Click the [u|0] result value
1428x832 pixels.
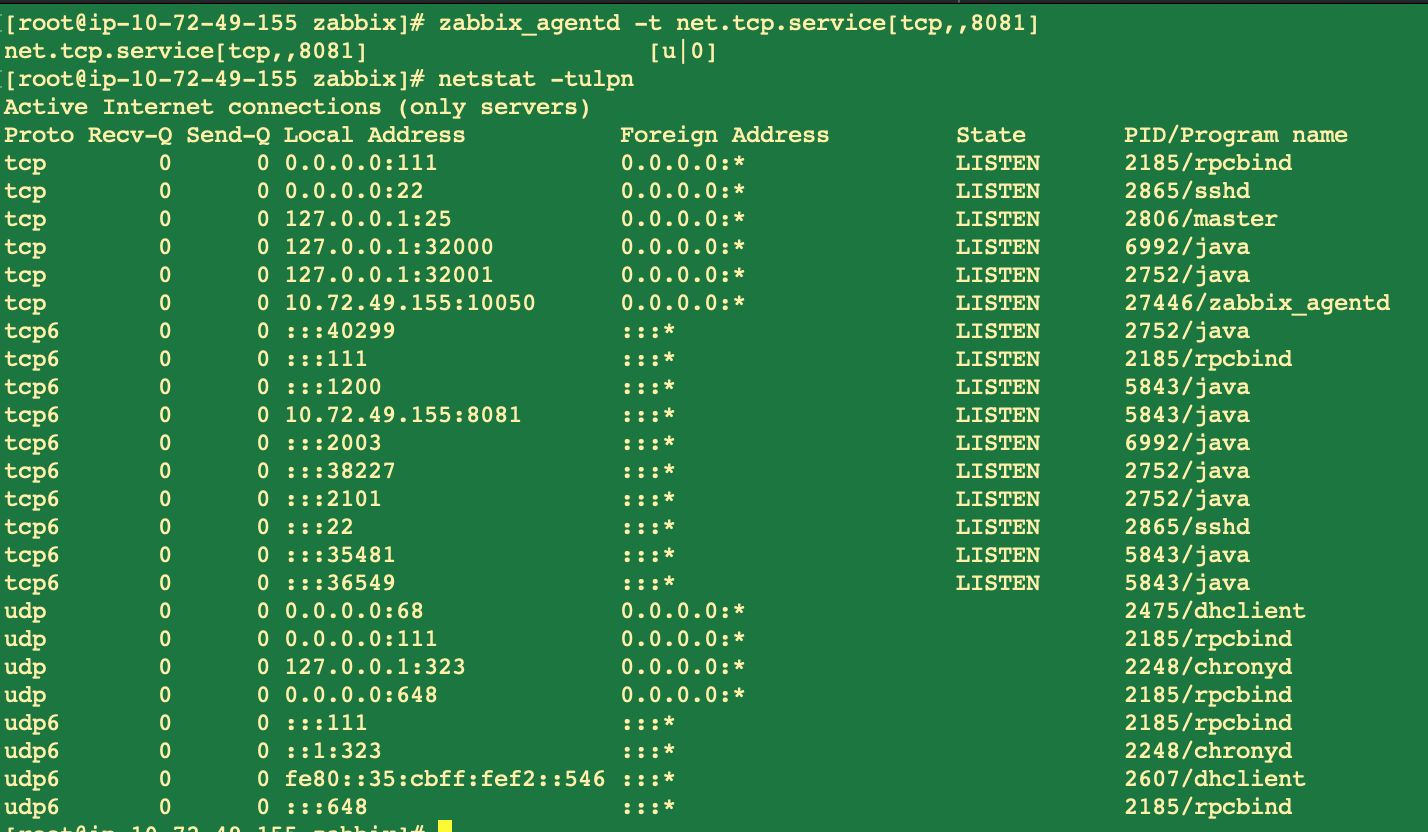(683, 50)
